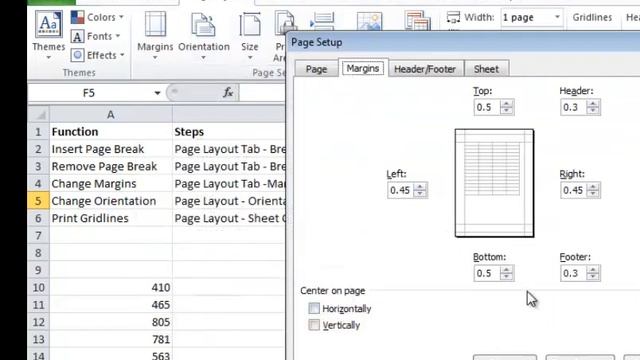
Task: Click the Orientation ribbon button
Action: click(204, 35)
